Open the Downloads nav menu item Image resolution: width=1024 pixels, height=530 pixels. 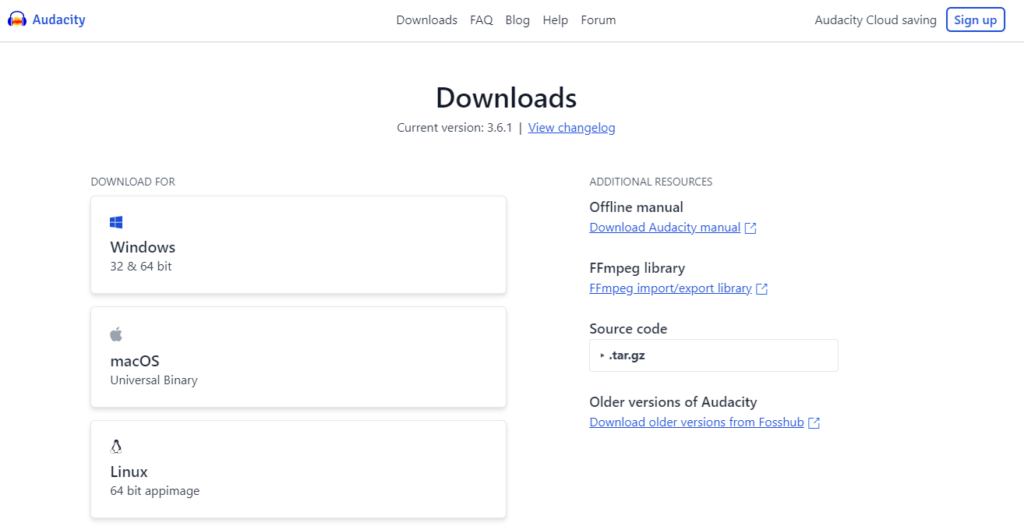pos(426,20)
